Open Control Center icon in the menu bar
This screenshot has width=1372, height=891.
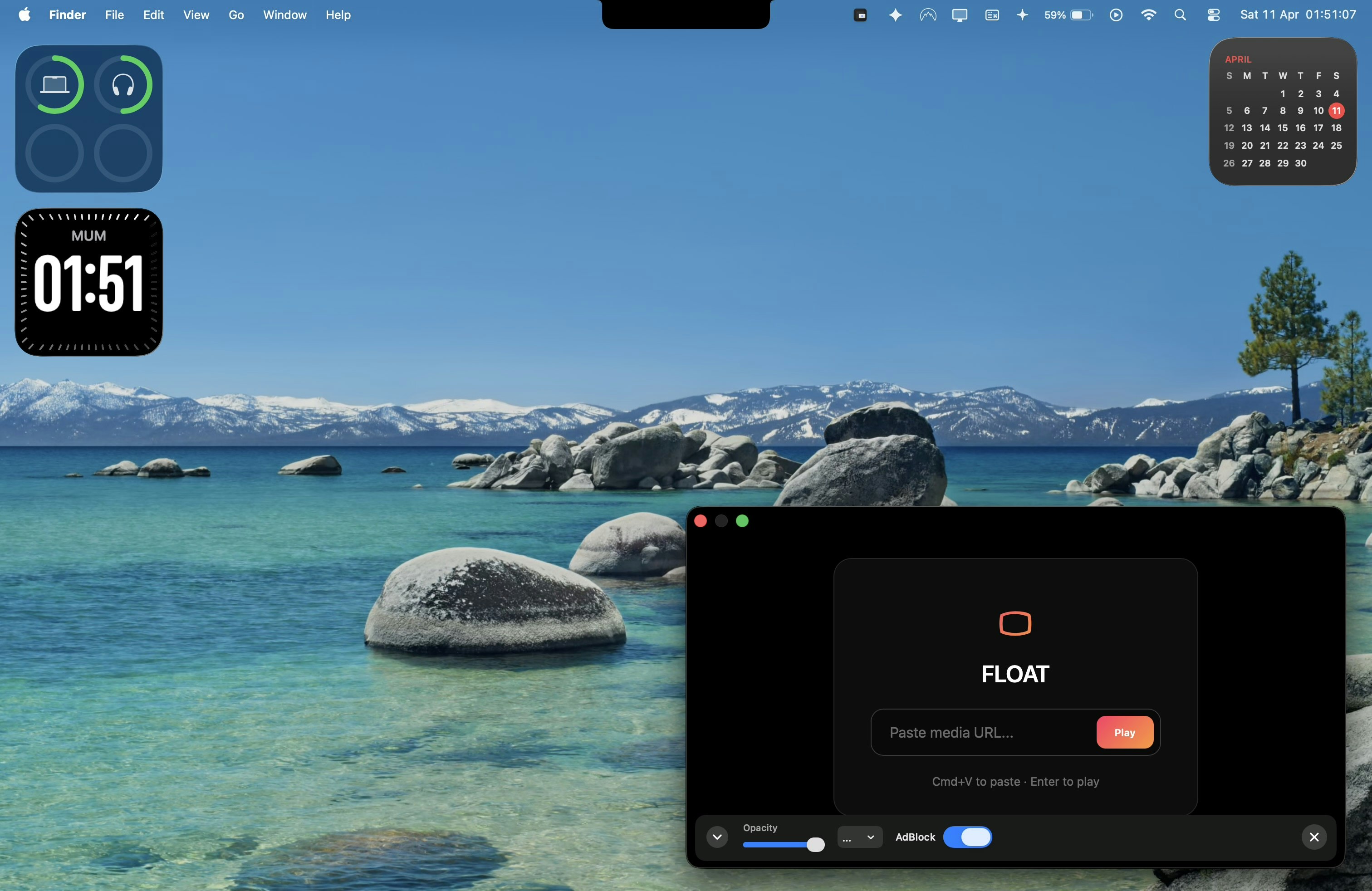[x=1214, y=15]
